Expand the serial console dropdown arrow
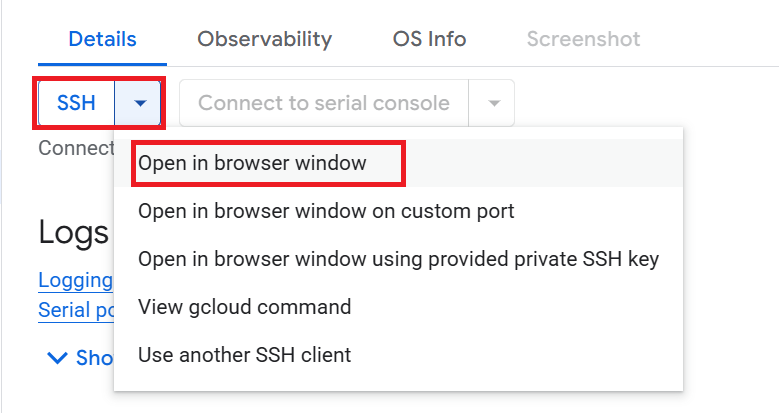The height and width of the screenshot is (413, 779). tap(493, 103)
